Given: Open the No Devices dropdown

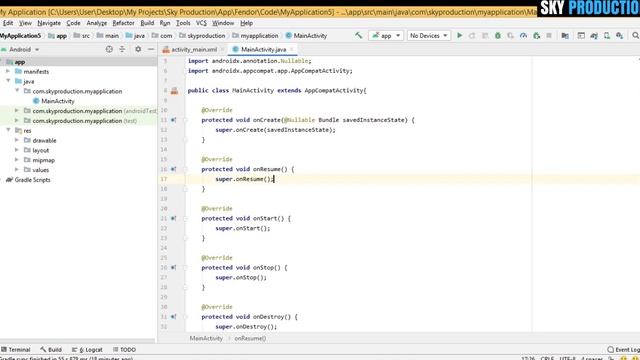Looking at the screenshot, I should coord(429,36).
